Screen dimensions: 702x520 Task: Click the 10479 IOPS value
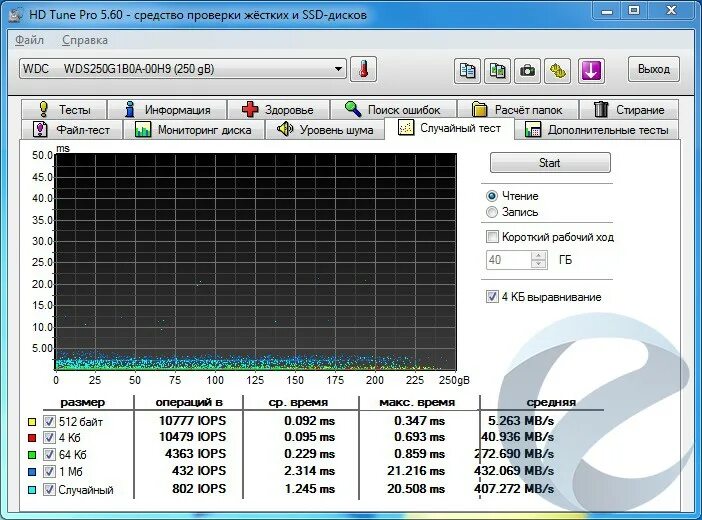pos(193,437)
